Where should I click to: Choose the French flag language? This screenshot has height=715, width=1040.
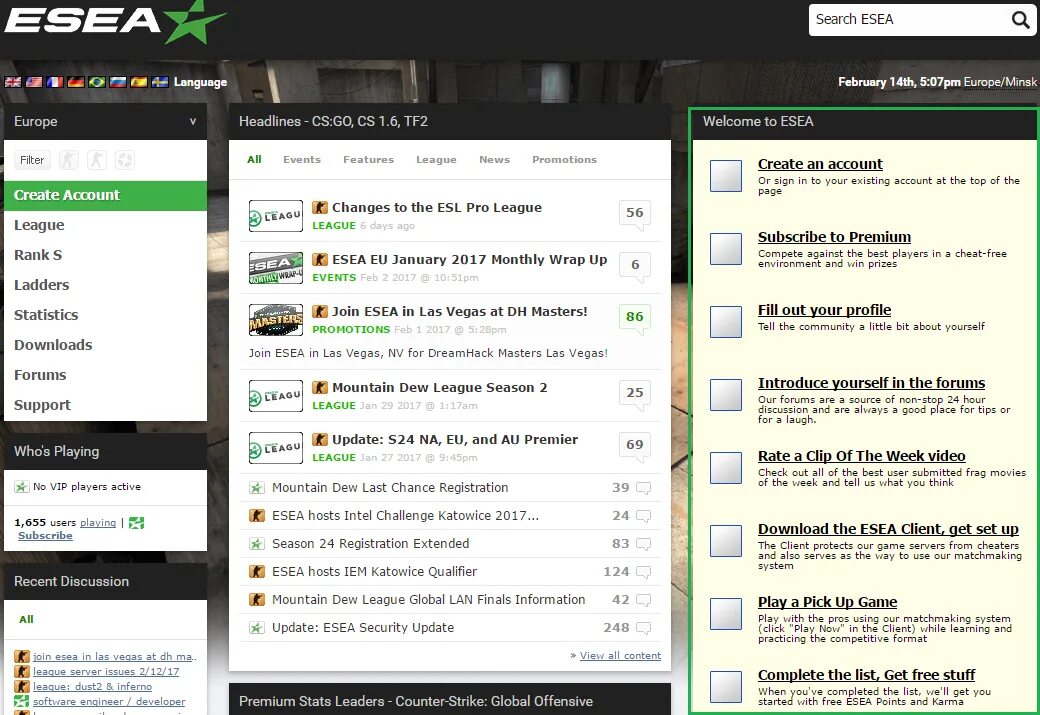(55, 82)
